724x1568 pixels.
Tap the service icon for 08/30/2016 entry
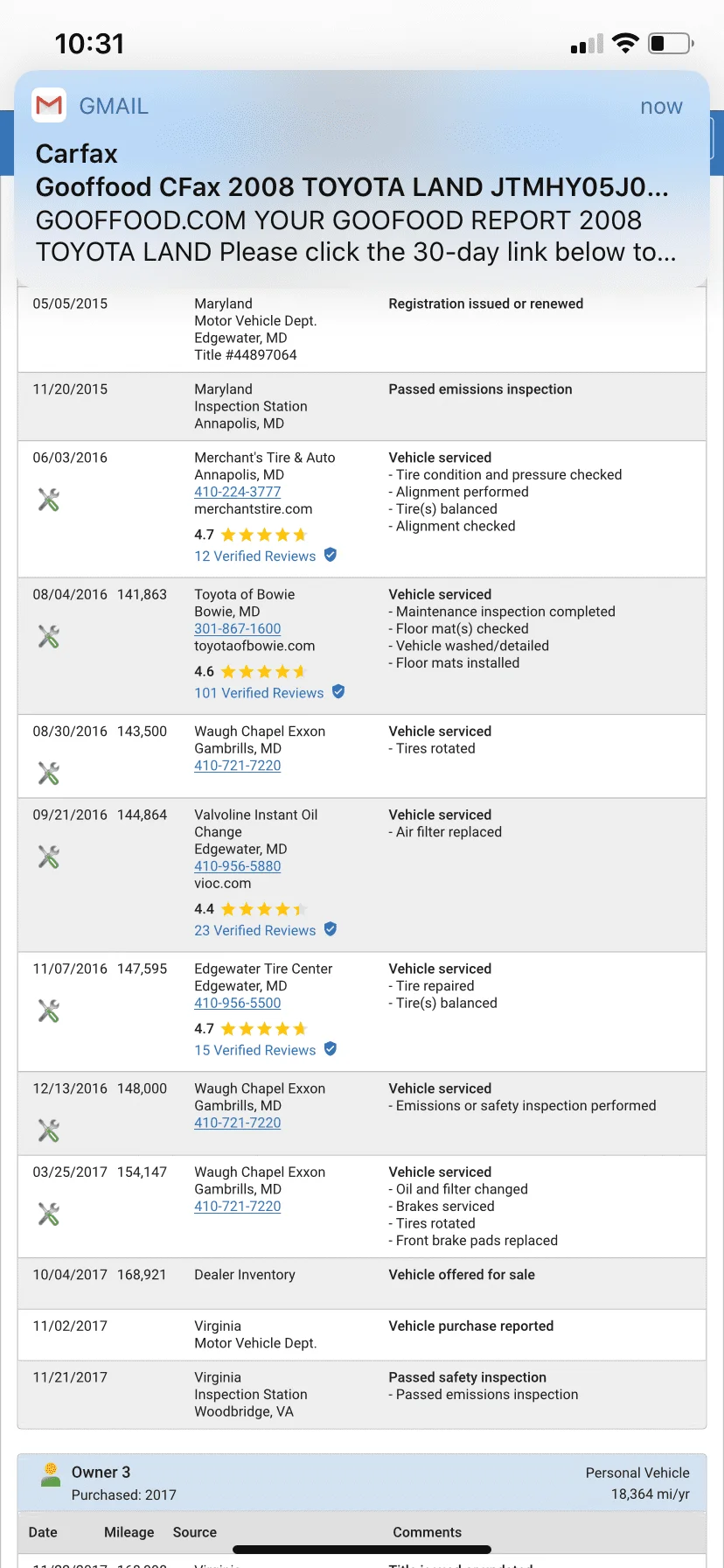tap(49, 773)
